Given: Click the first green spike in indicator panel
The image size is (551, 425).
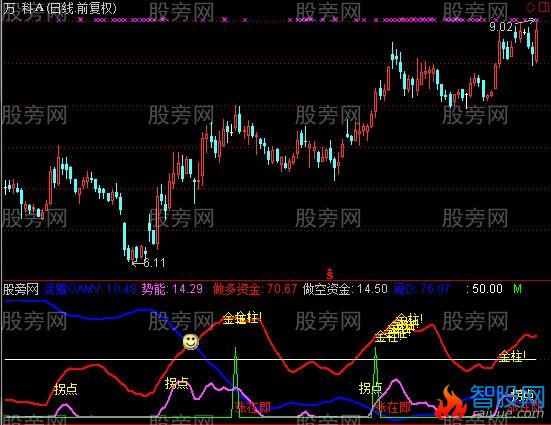Looking at the screenshot, I should [235, 381].
